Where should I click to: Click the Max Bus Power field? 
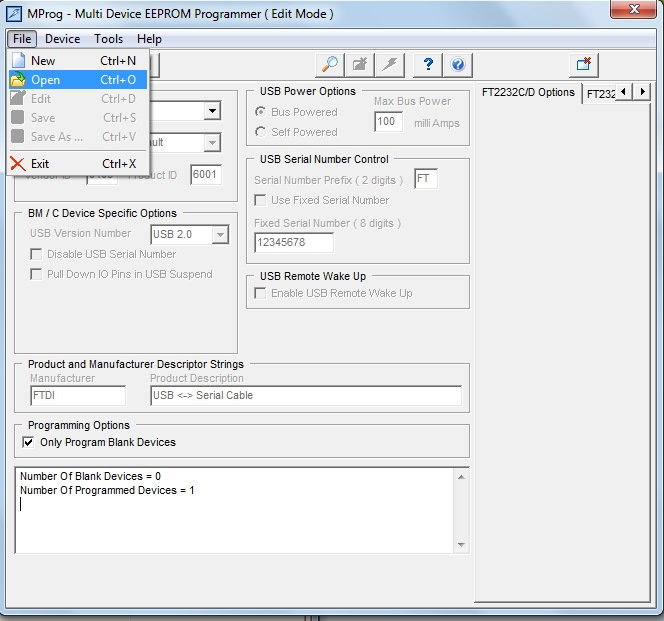click(x=388, y=122)
